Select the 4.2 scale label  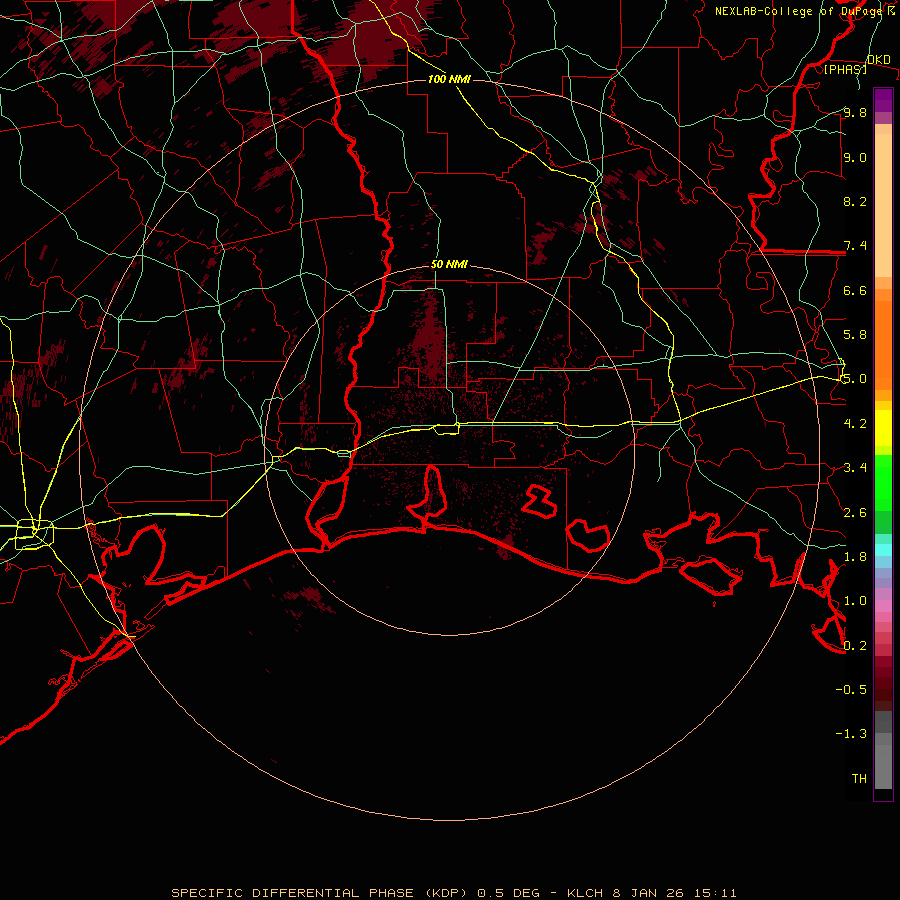point(855,424)
